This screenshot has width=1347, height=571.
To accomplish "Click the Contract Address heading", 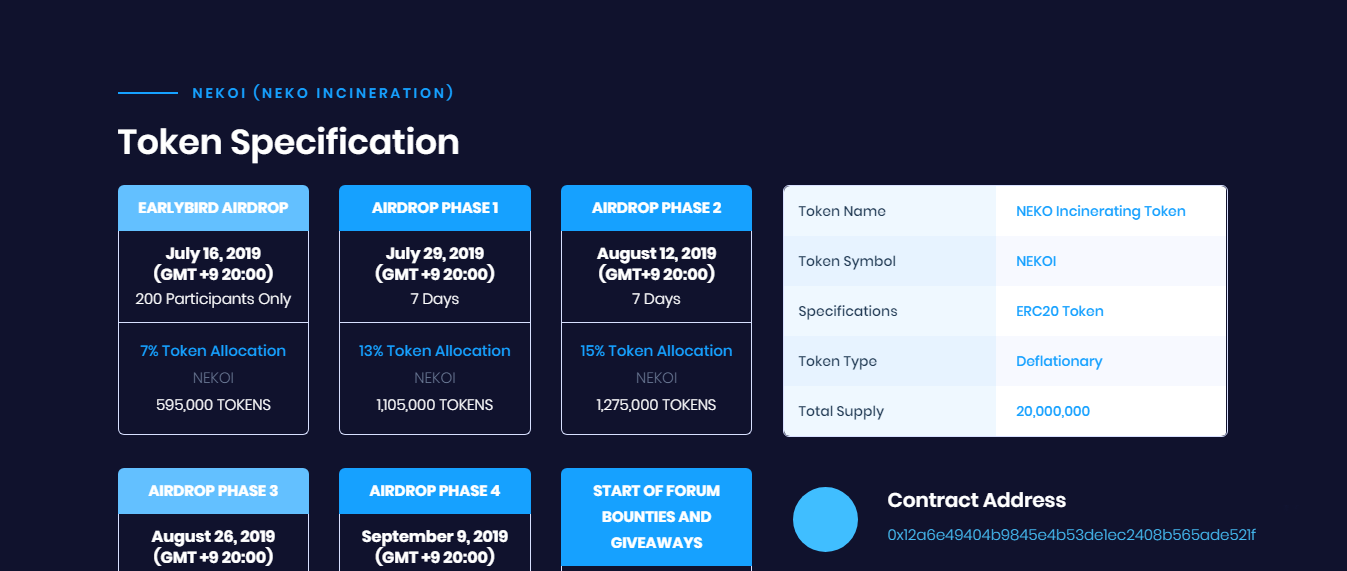I will coord(977,500).
